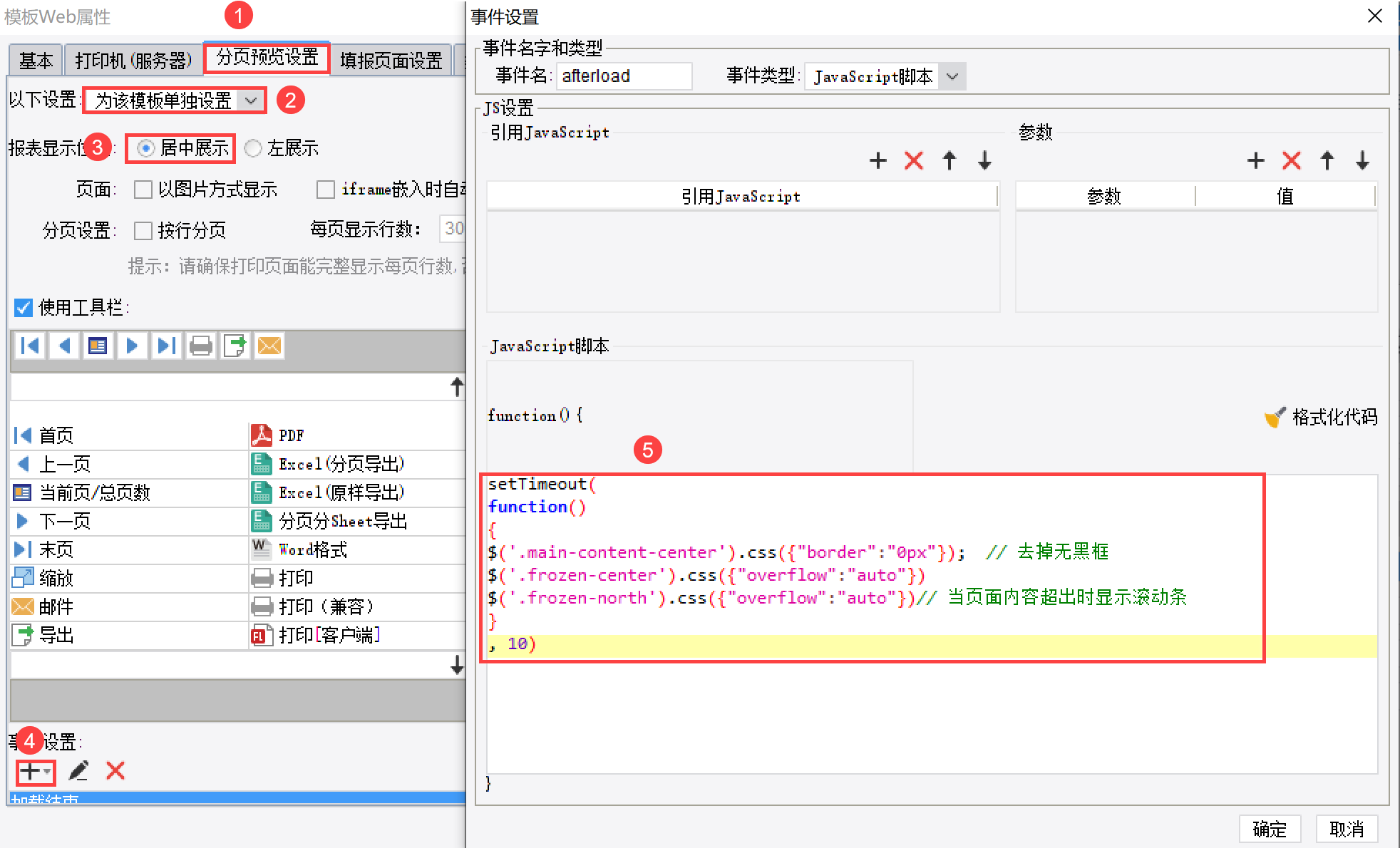Switch to 填报页面设置 tab

click(391, 61)
